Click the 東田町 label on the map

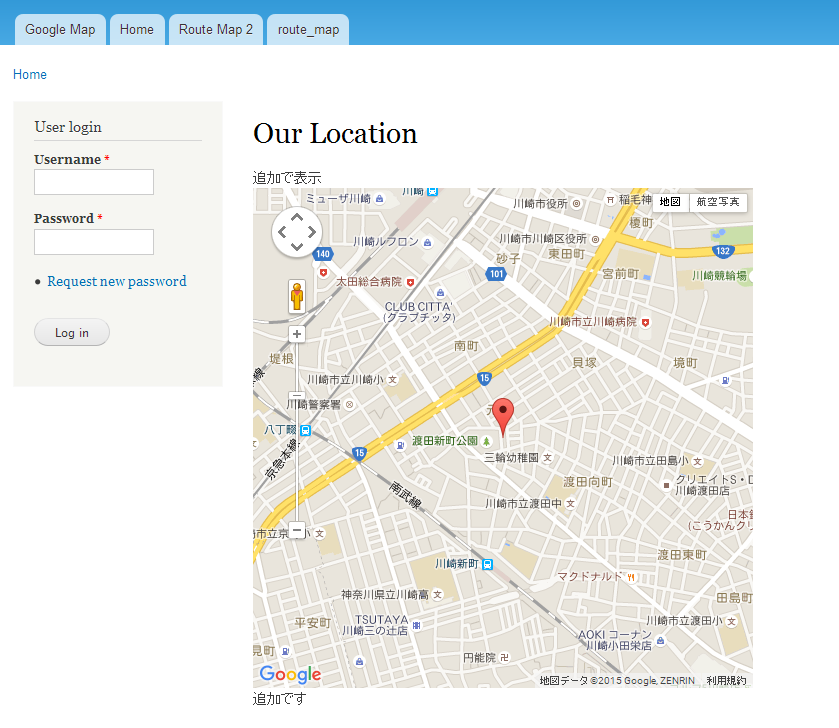(x=566, y=254)
